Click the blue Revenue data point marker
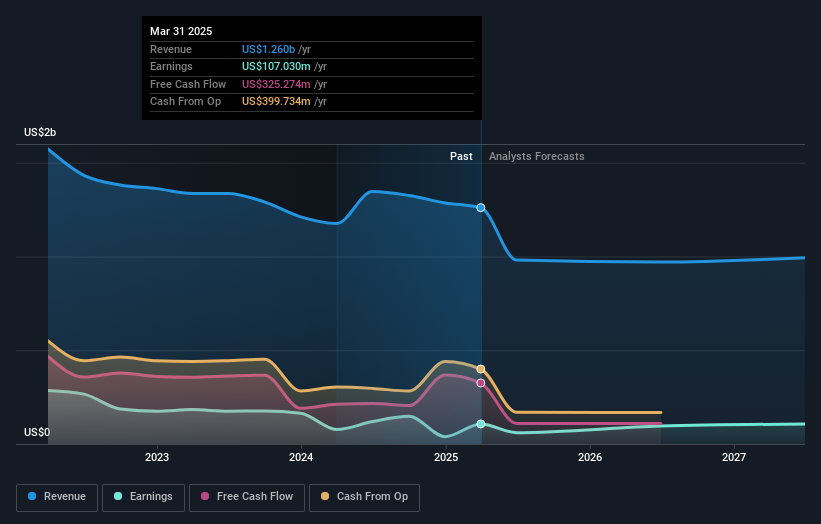Image resolution: width=821 pixels, height=524 pixels. coord(481,208)
